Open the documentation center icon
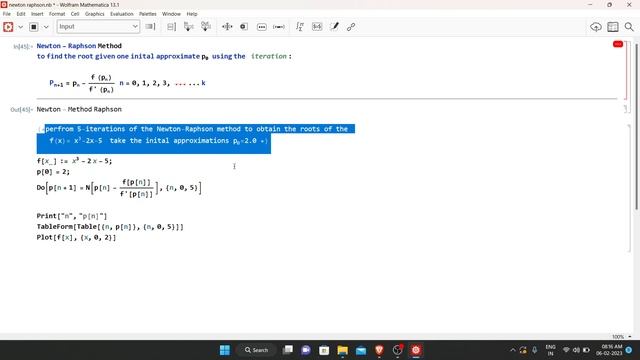 pos(613,27)
